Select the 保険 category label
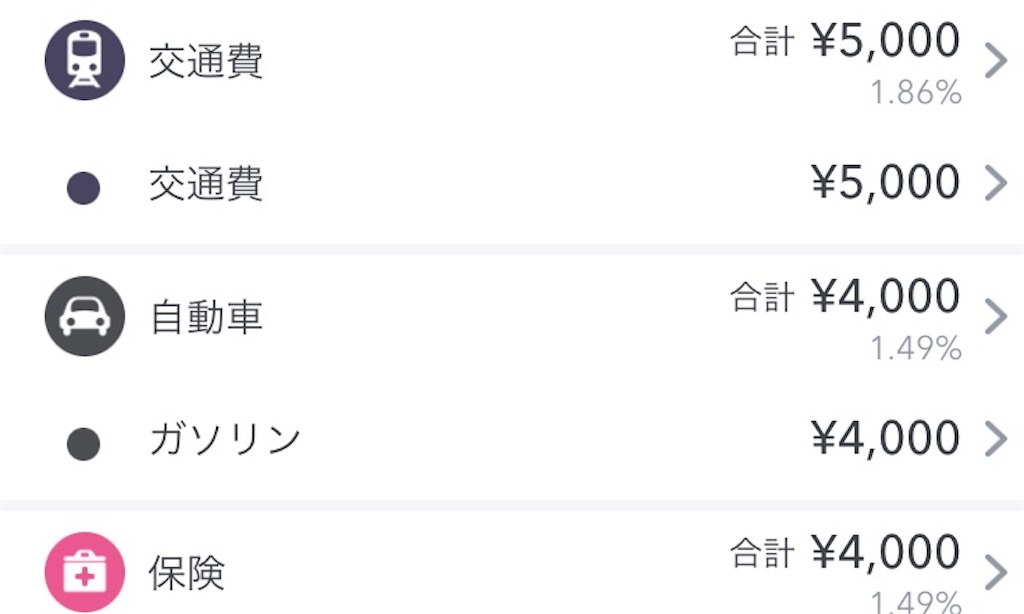Image resolution: width=1024 pixels, height=614 pixels. 187,573
